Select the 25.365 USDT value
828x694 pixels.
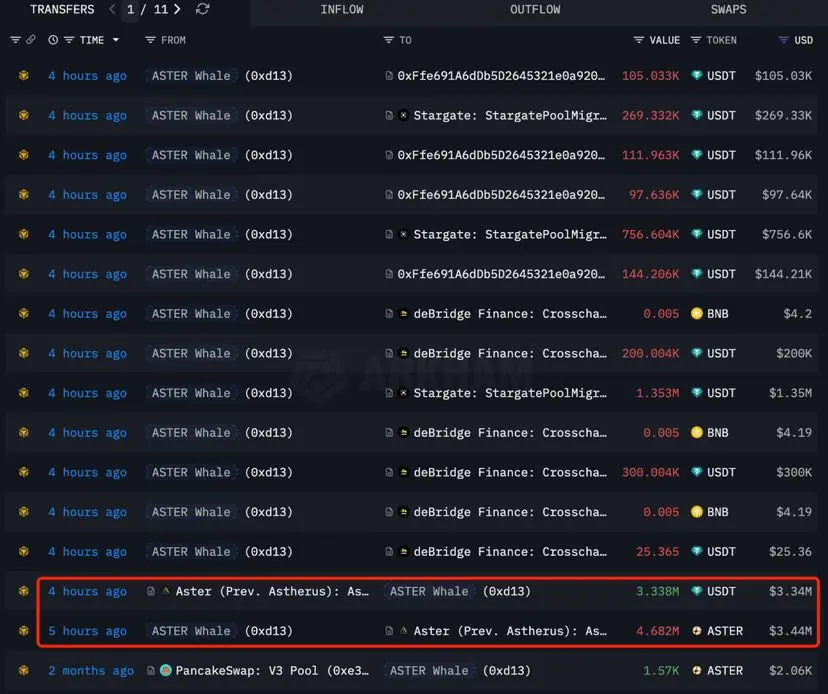[x=657, y=552]
